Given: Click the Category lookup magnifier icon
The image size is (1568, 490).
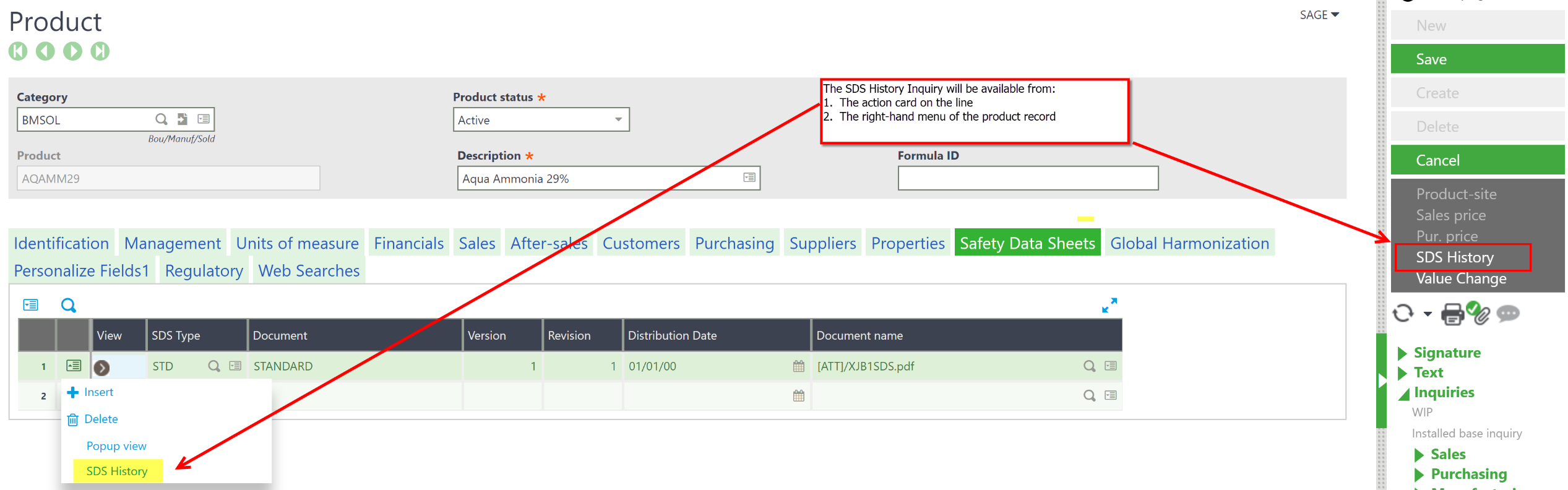Looking at the screenshot, I should (161, 119).
